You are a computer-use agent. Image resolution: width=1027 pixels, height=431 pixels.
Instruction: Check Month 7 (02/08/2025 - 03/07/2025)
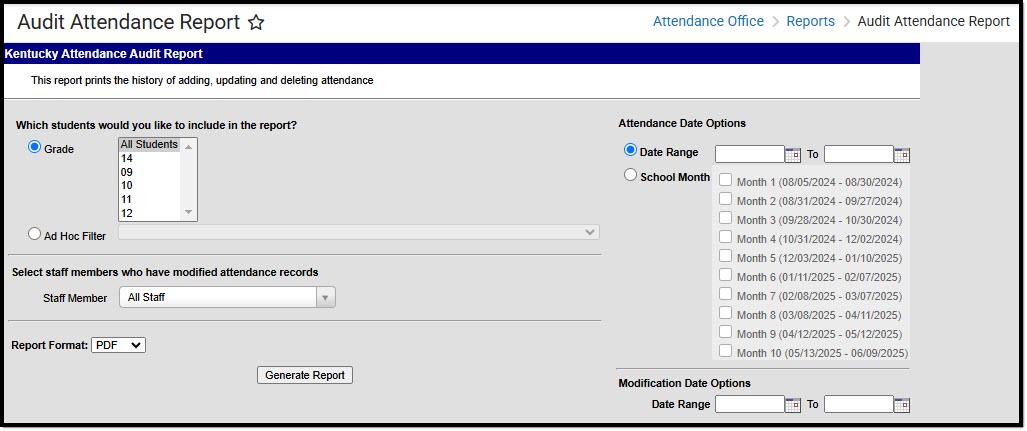coord(726,294)
